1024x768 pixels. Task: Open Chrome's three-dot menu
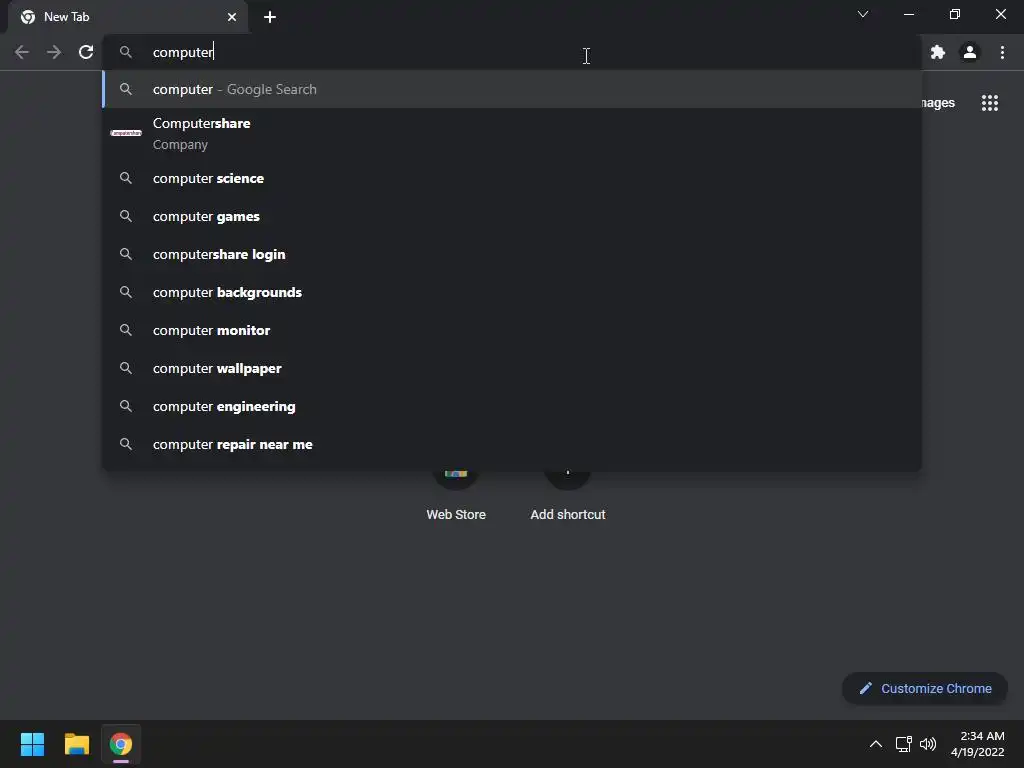pos(1002,52)
